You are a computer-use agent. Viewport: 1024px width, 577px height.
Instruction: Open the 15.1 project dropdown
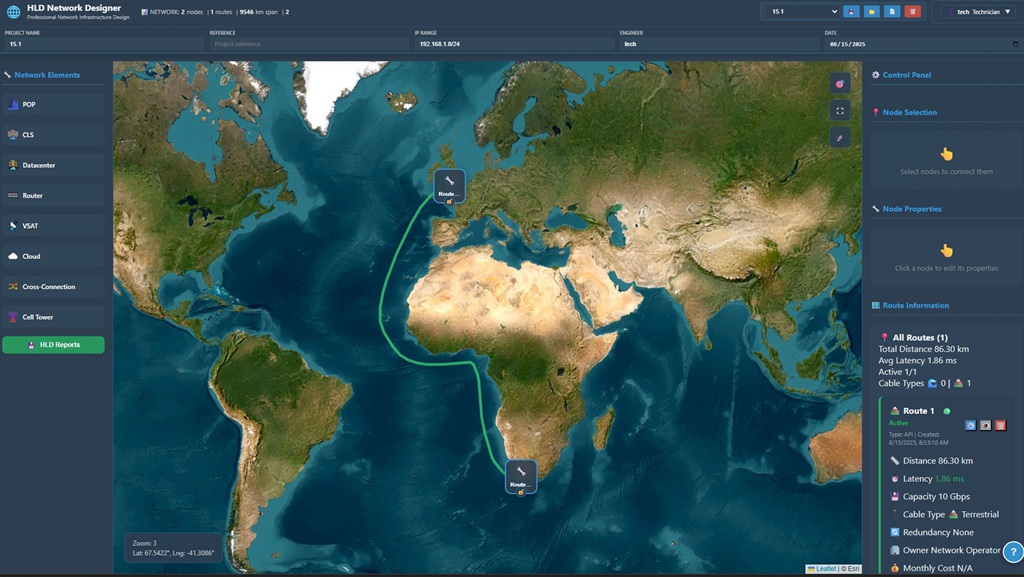coord(803,12)
